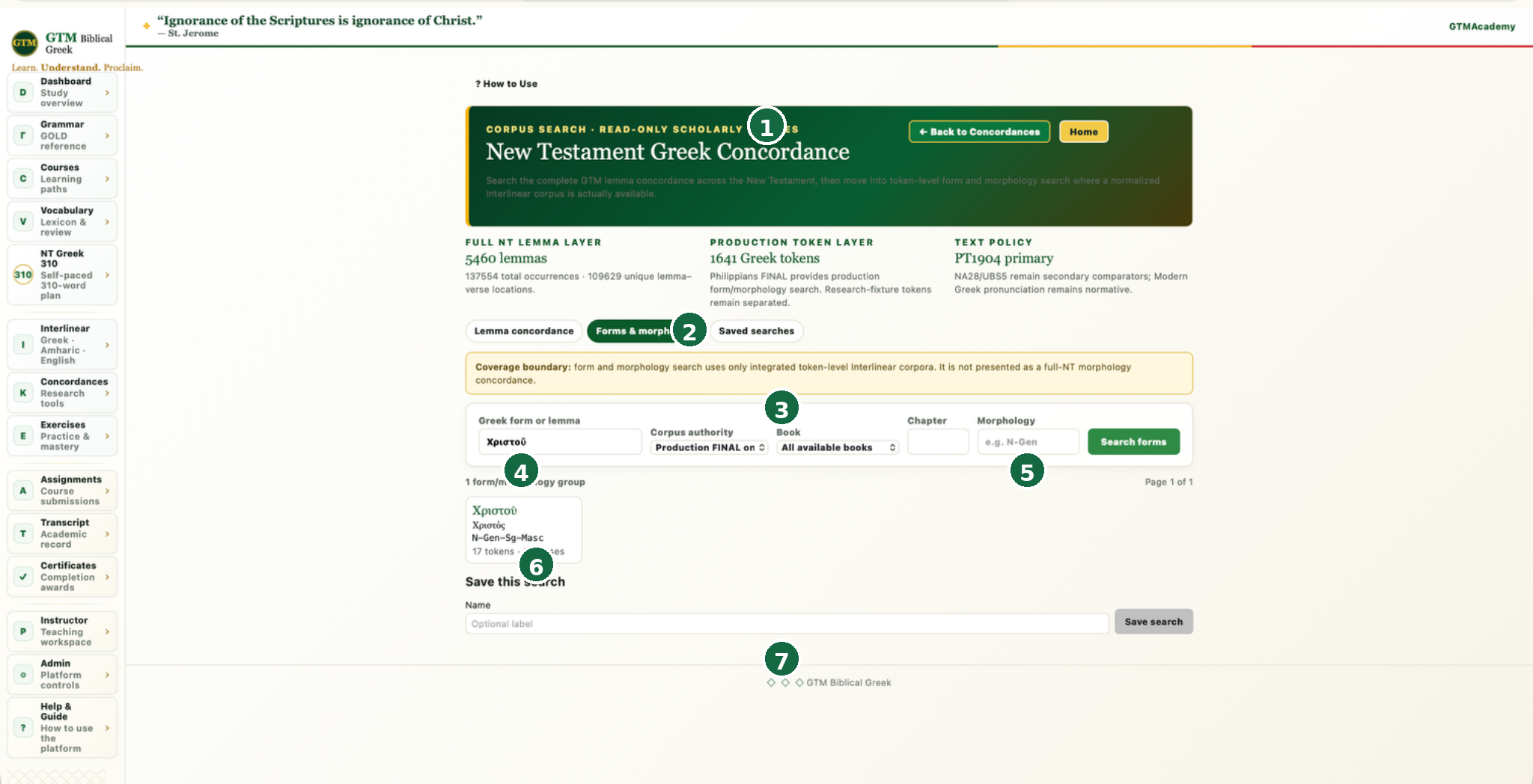Open the Assignments 'A' sidebar icon

(x=23, y=491)
